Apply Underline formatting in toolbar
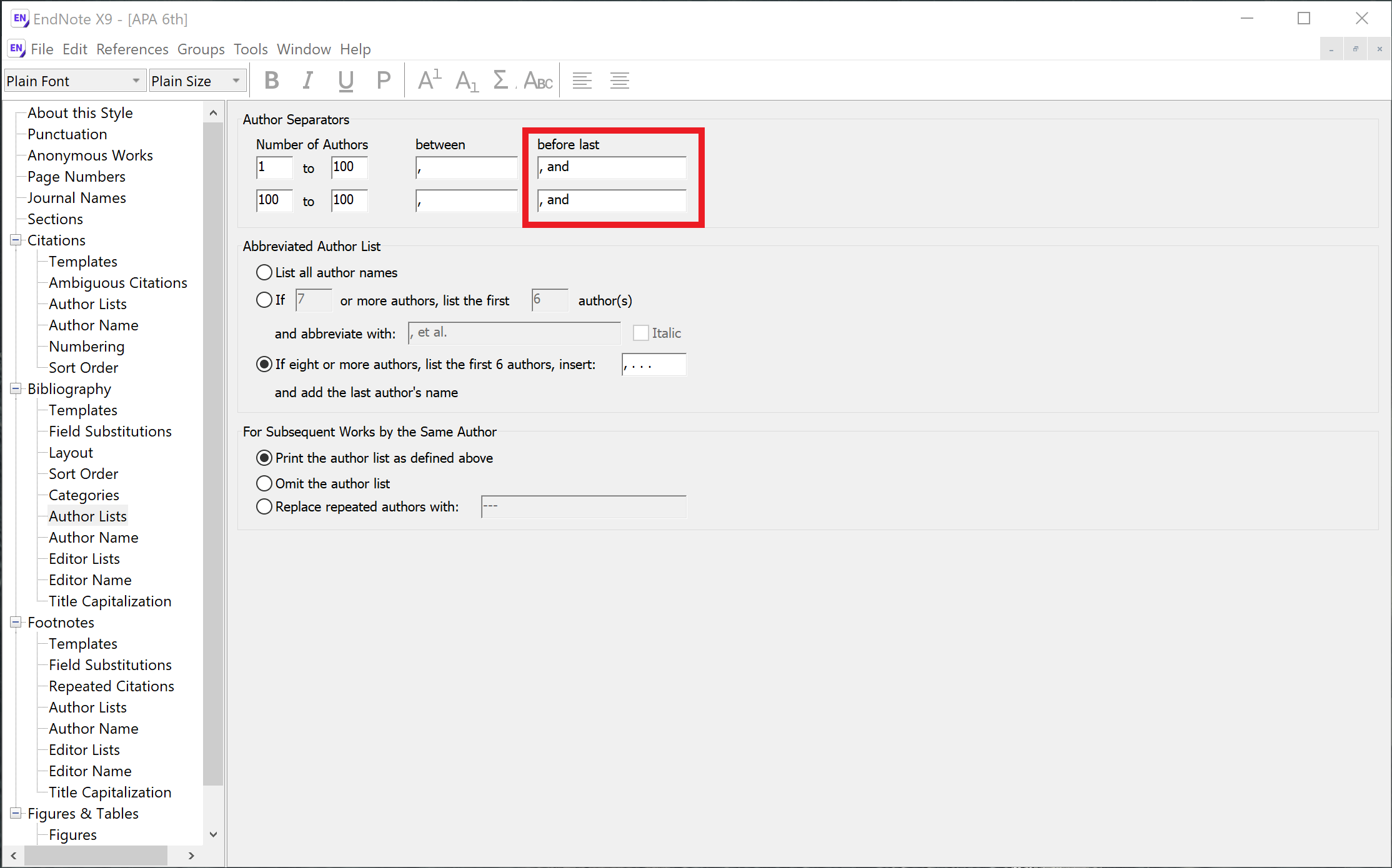Image resolution: width=1392 pixels, height=868 pixels. click(x=346, y=81)
